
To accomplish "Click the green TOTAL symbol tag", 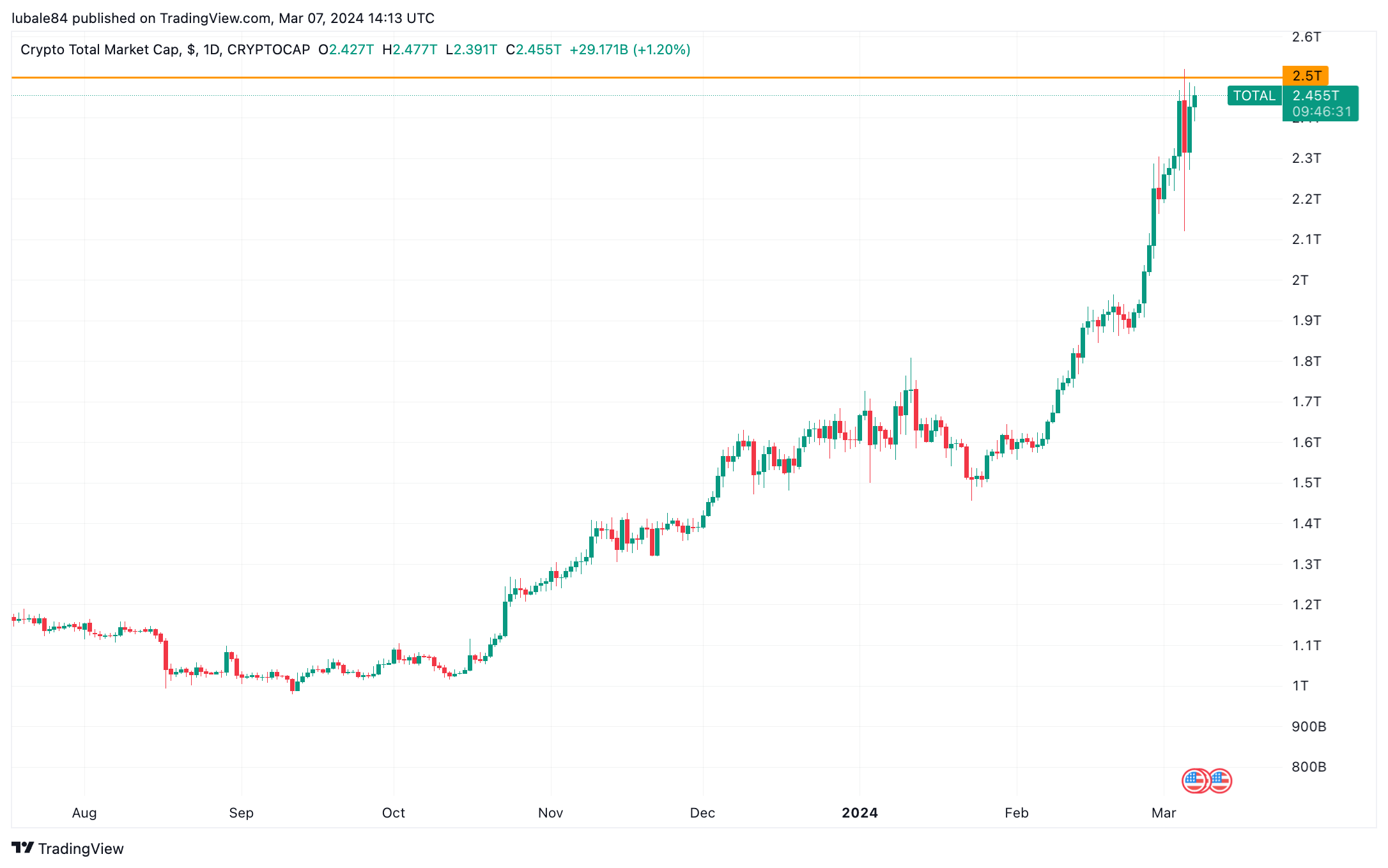I will pyautogui.click(x=1254, y=96).
